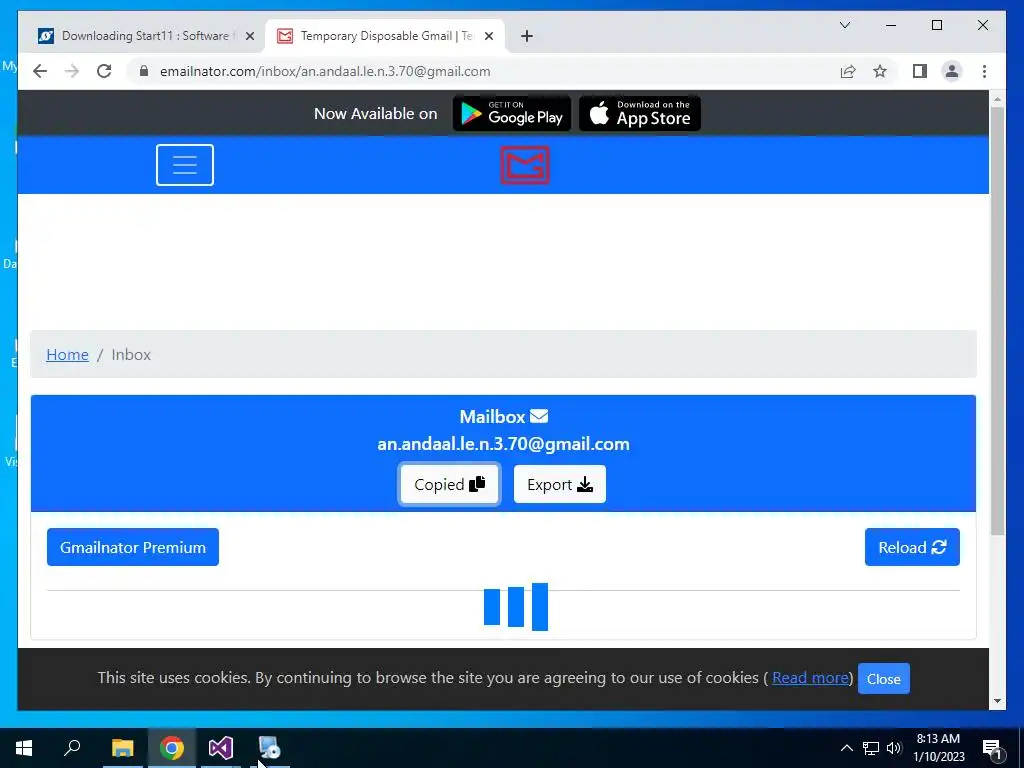Share this page using the share icon
Viewport: 1024px width, 768px height.
tap(848, 71)
